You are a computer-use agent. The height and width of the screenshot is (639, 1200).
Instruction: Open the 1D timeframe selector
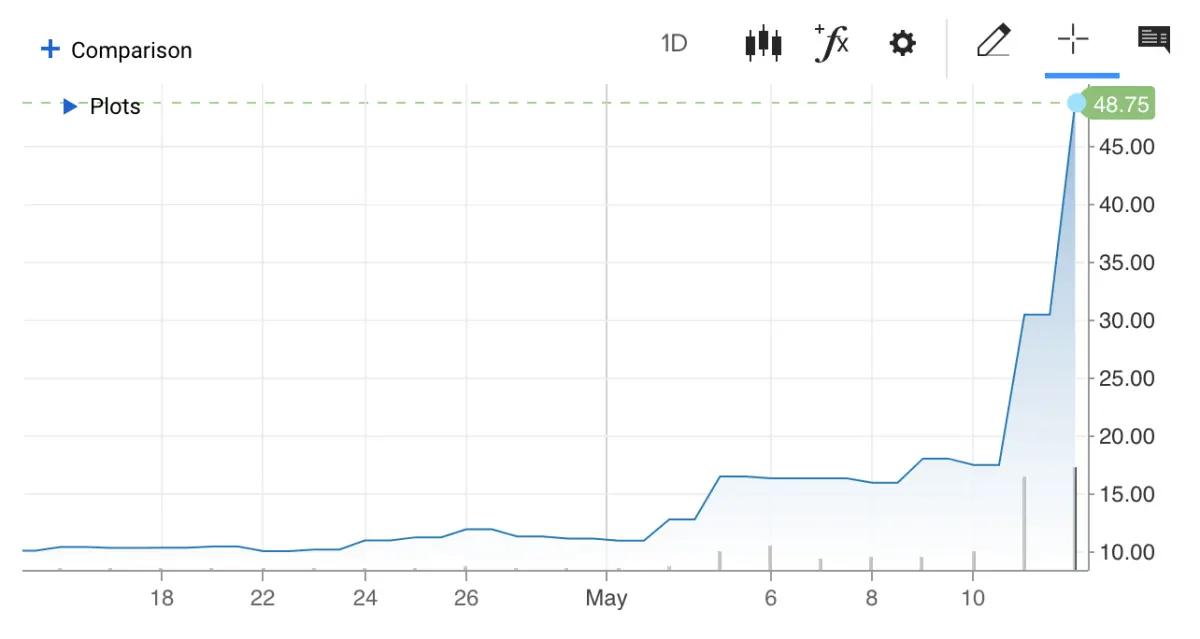(674, 43)
